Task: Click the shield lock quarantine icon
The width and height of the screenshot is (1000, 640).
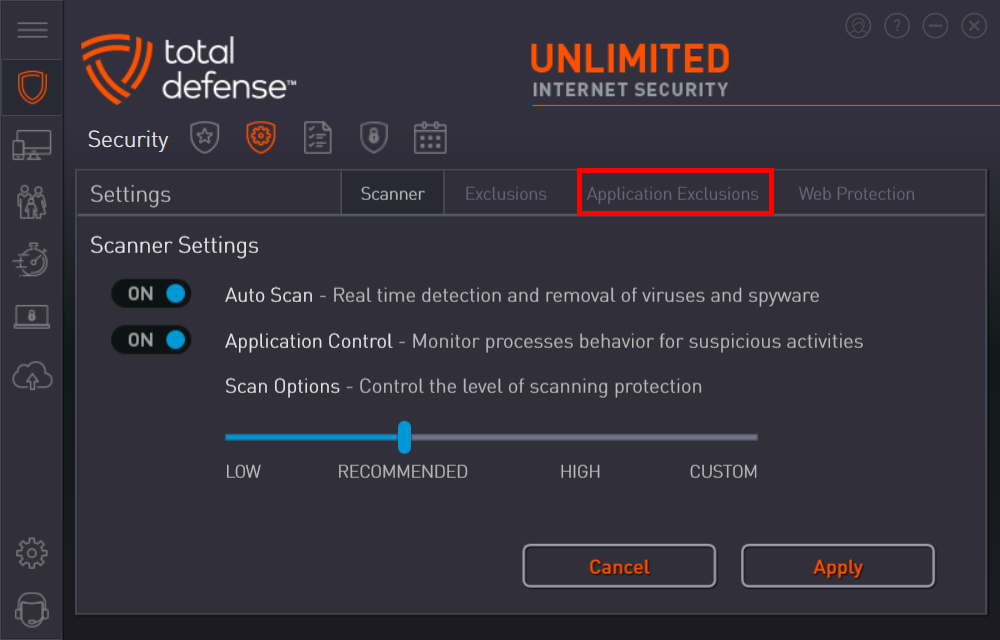Action: pos(374,138)
